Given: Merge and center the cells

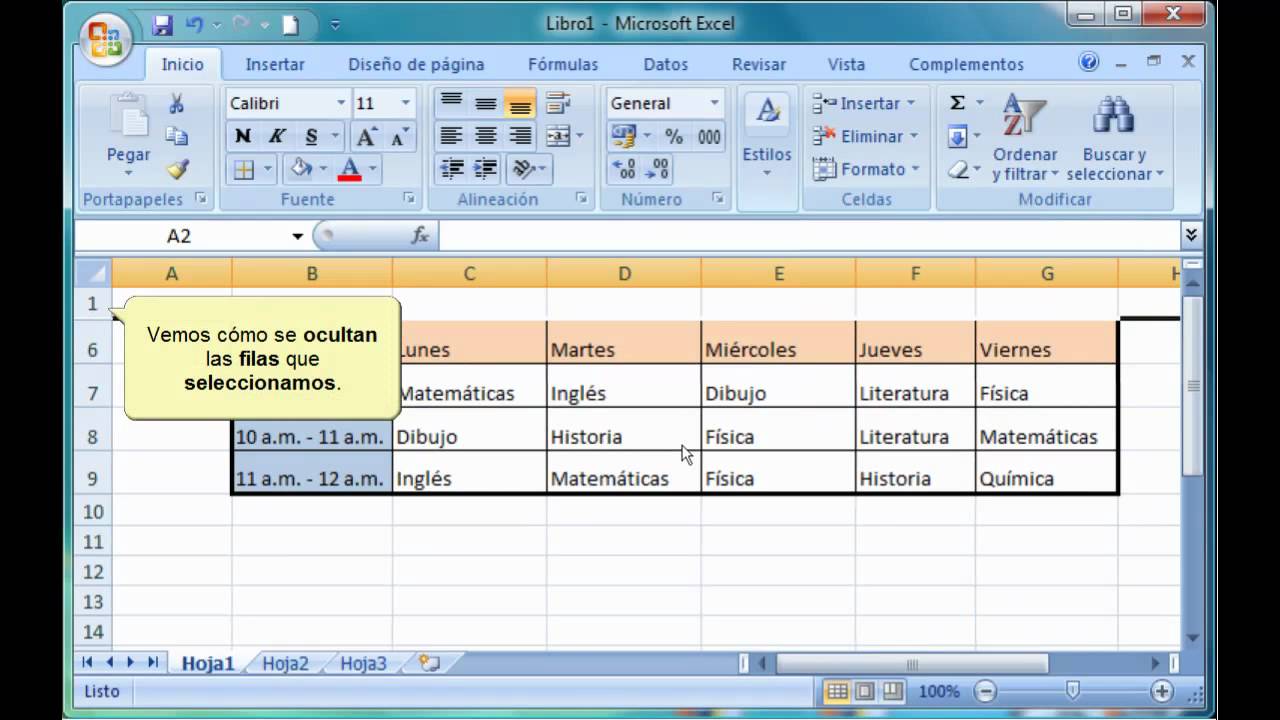Looking at the screenshot, I should point(558,136).
